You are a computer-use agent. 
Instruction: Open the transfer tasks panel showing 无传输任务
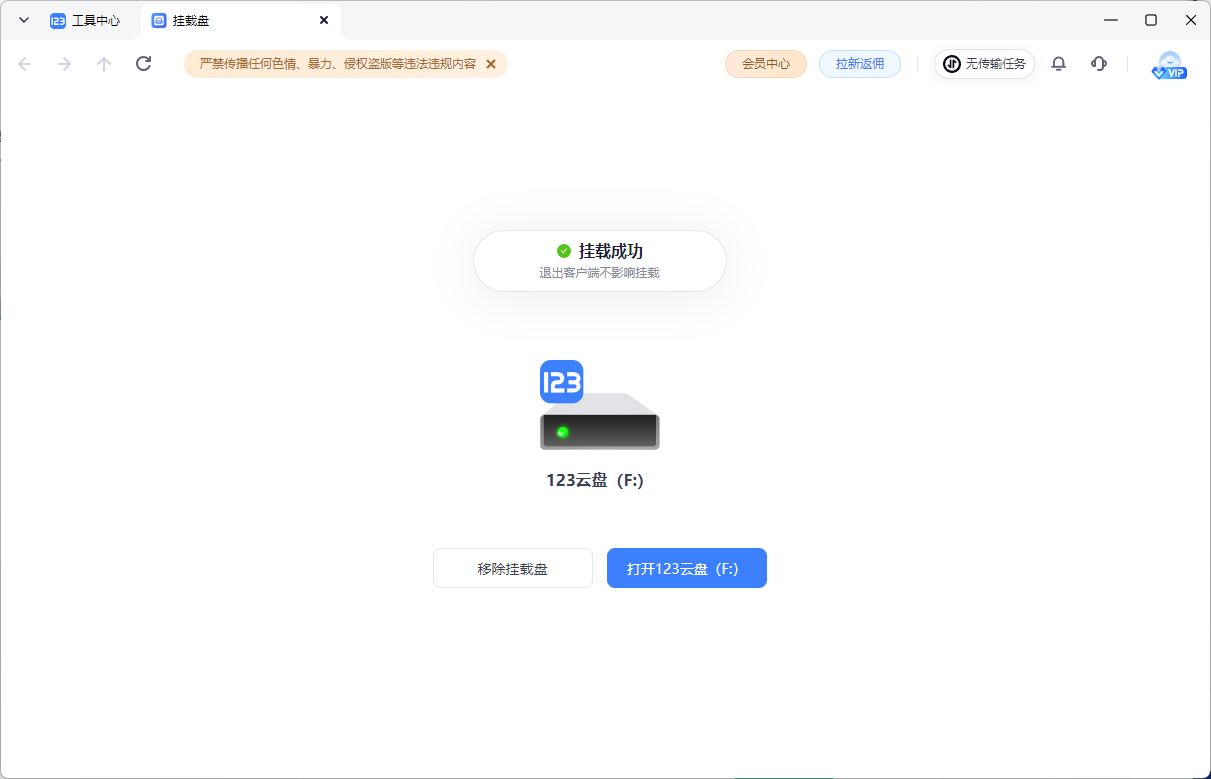pos(984,63)
